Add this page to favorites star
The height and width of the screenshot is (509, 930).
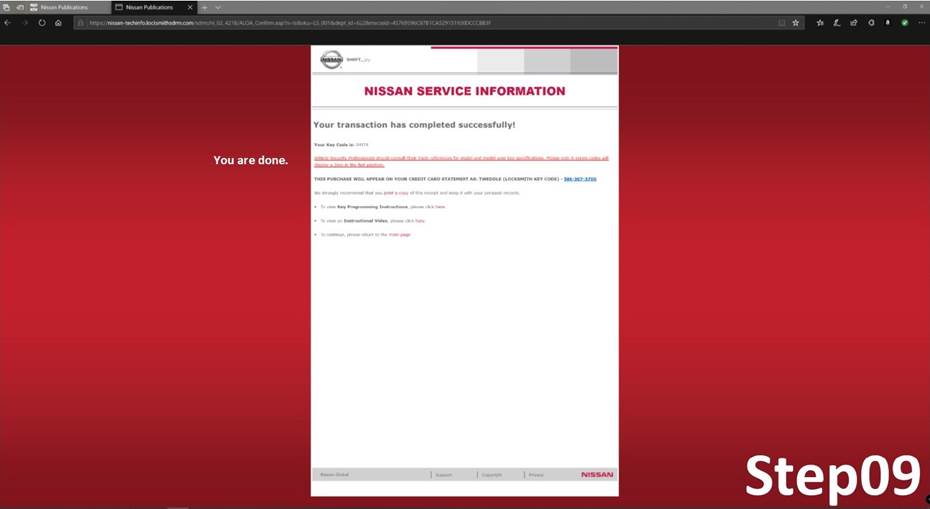(795, 23)
